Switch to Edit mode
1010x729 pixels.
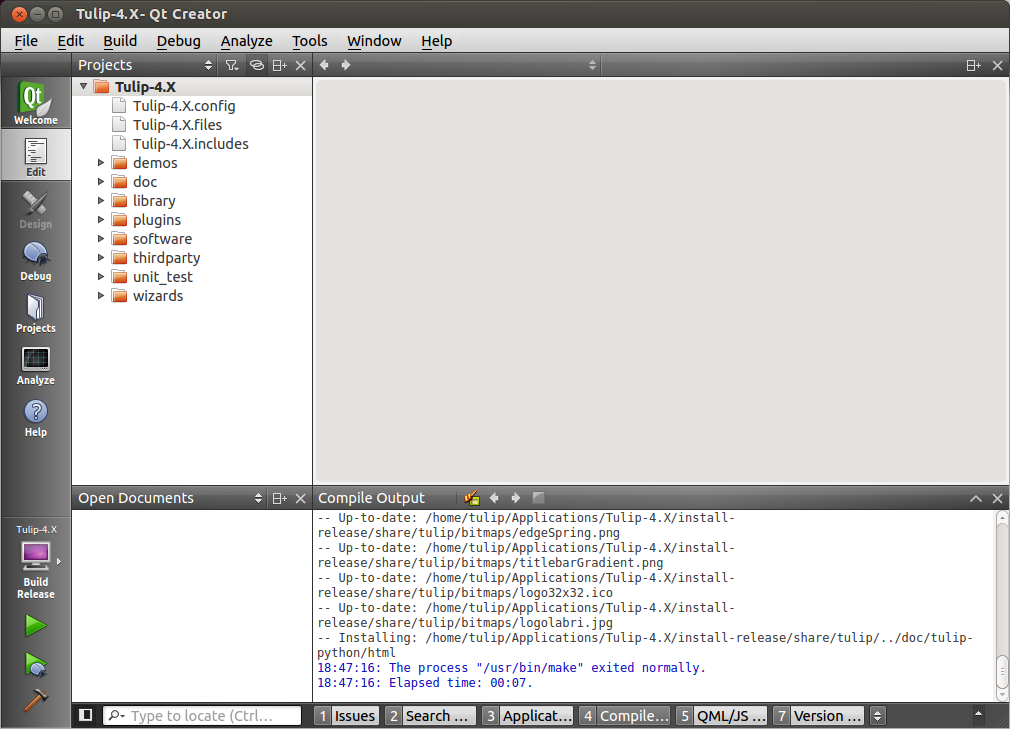tap(36, 155)
